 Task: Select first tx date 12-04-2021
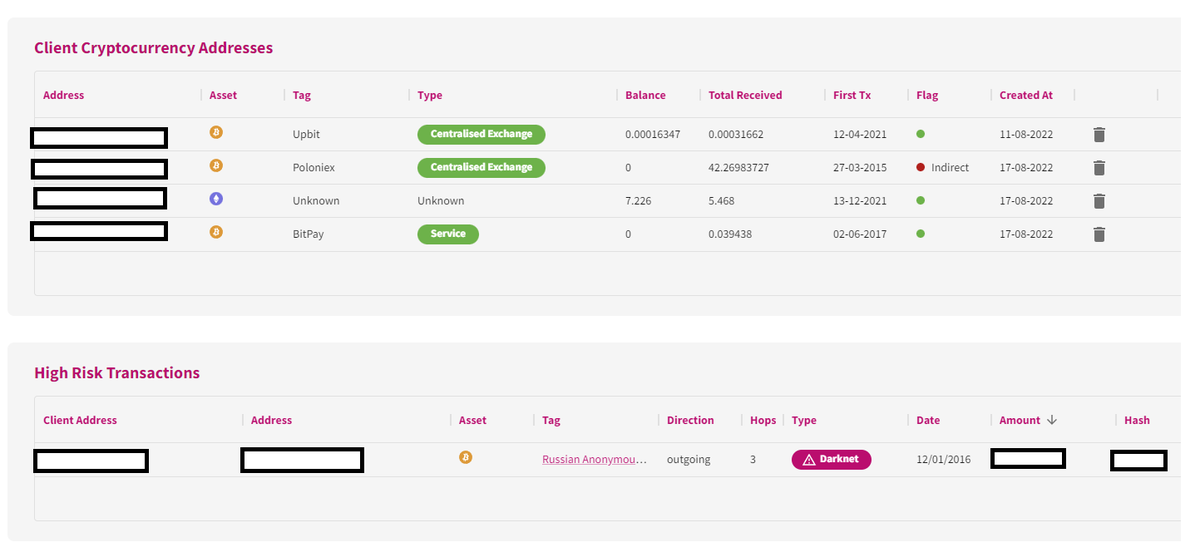[860, 134]
